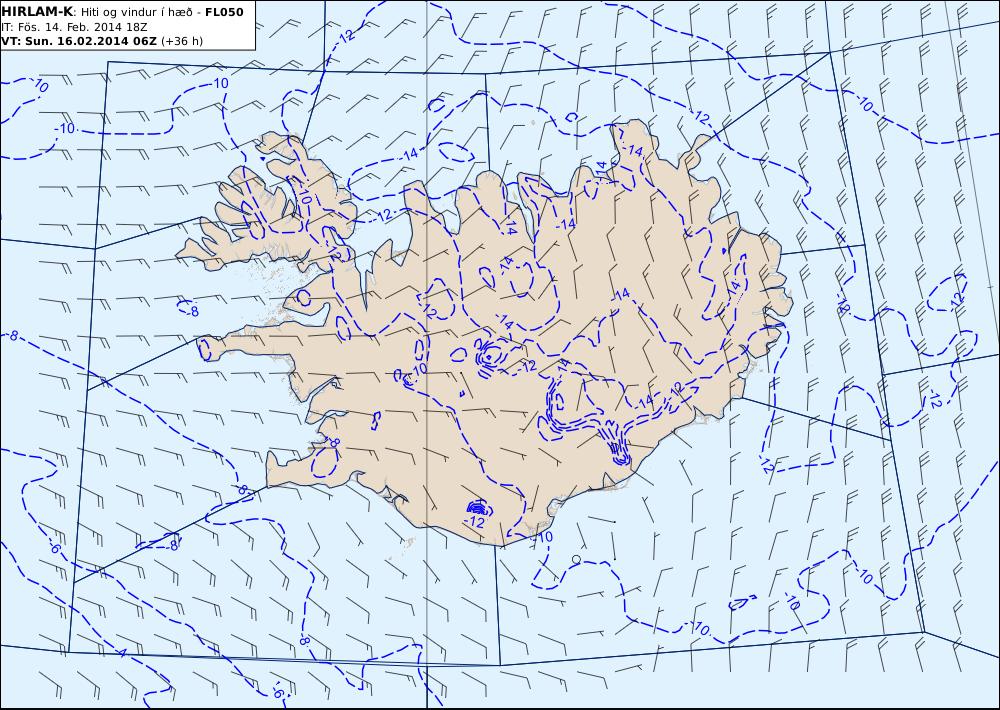Select the 'Hiti og vindur í hæð' caption
This screenshot has width=1000, height=710.
135,12
